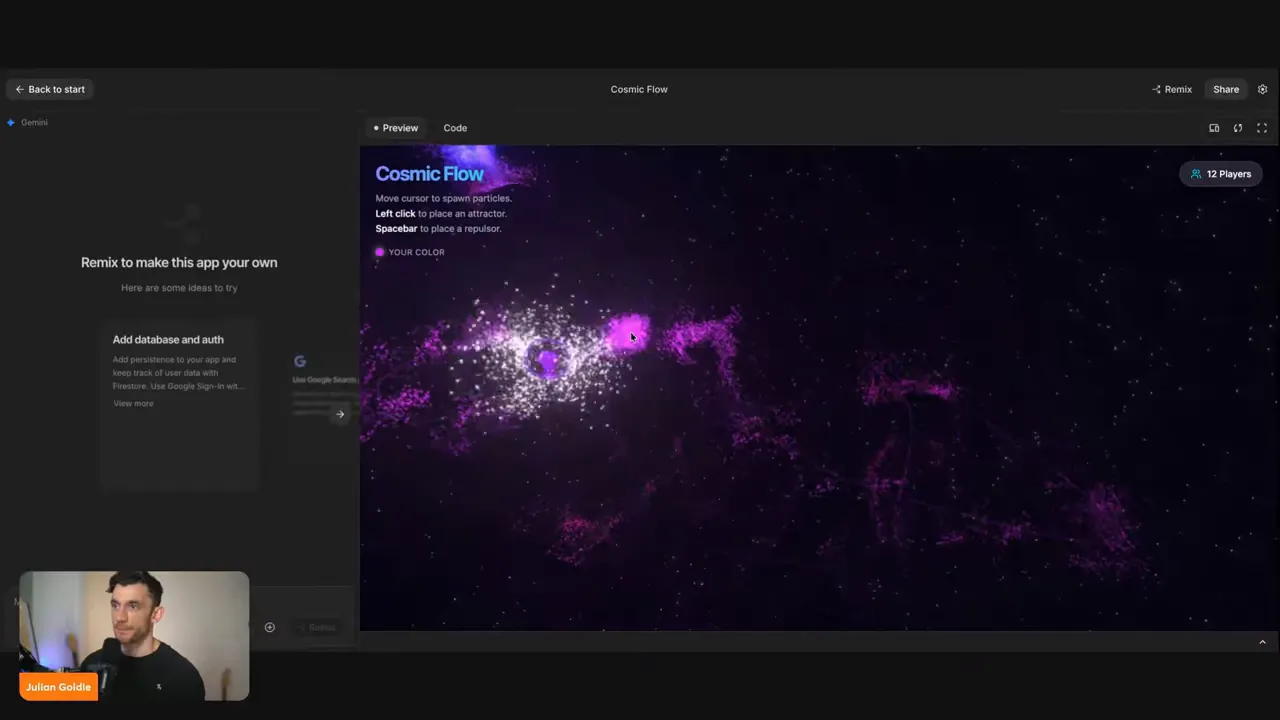Click the magenta YOUR COLOR swatch
This screenshot has width=1280, height=720.
click(379, 252)
